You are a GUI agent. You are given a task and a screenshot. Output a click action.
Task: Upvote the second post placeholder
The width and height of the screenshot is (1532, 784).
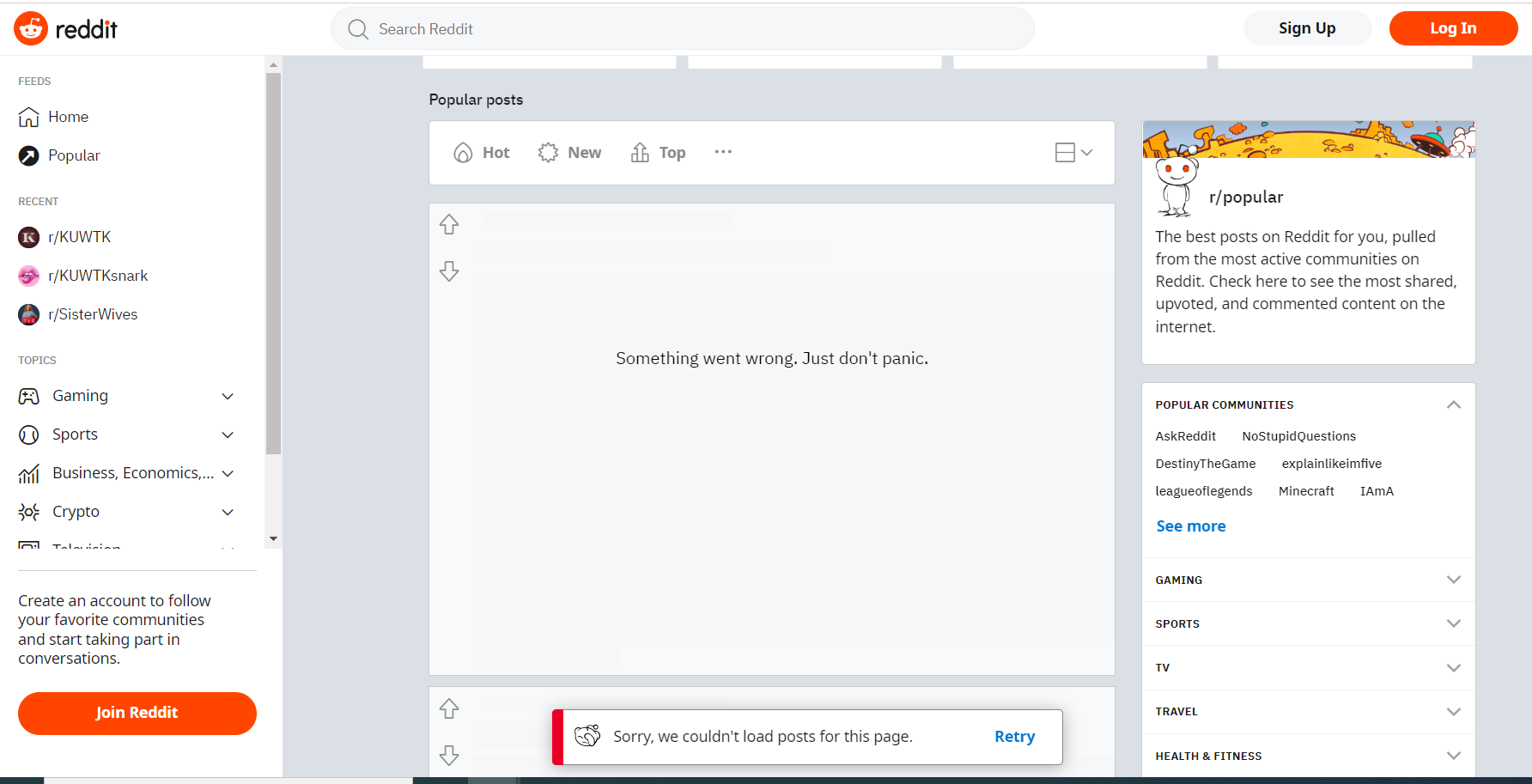(x=449, y=708)
